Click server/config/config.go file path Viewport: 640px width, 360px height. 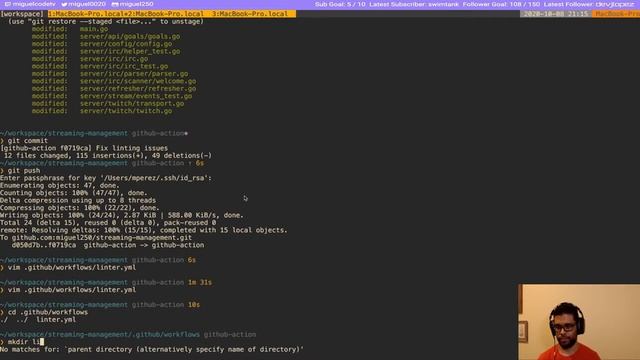(126, 44)
